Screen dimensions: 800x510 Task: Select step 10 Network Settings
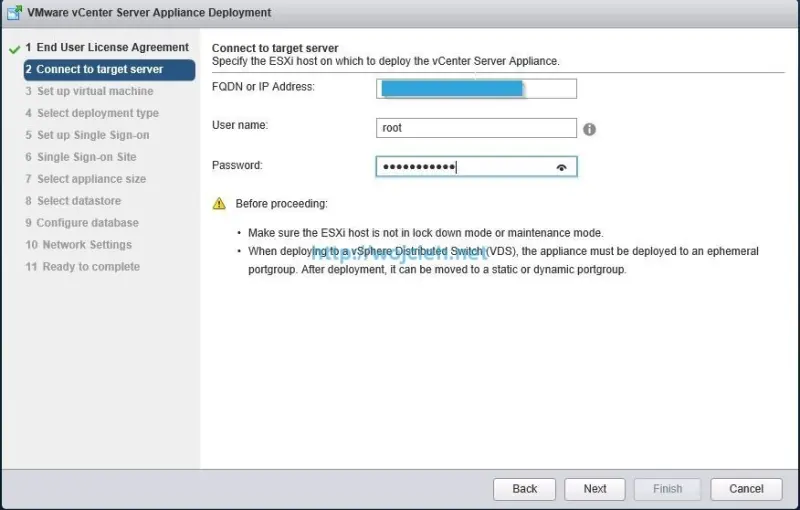[79, 245]
